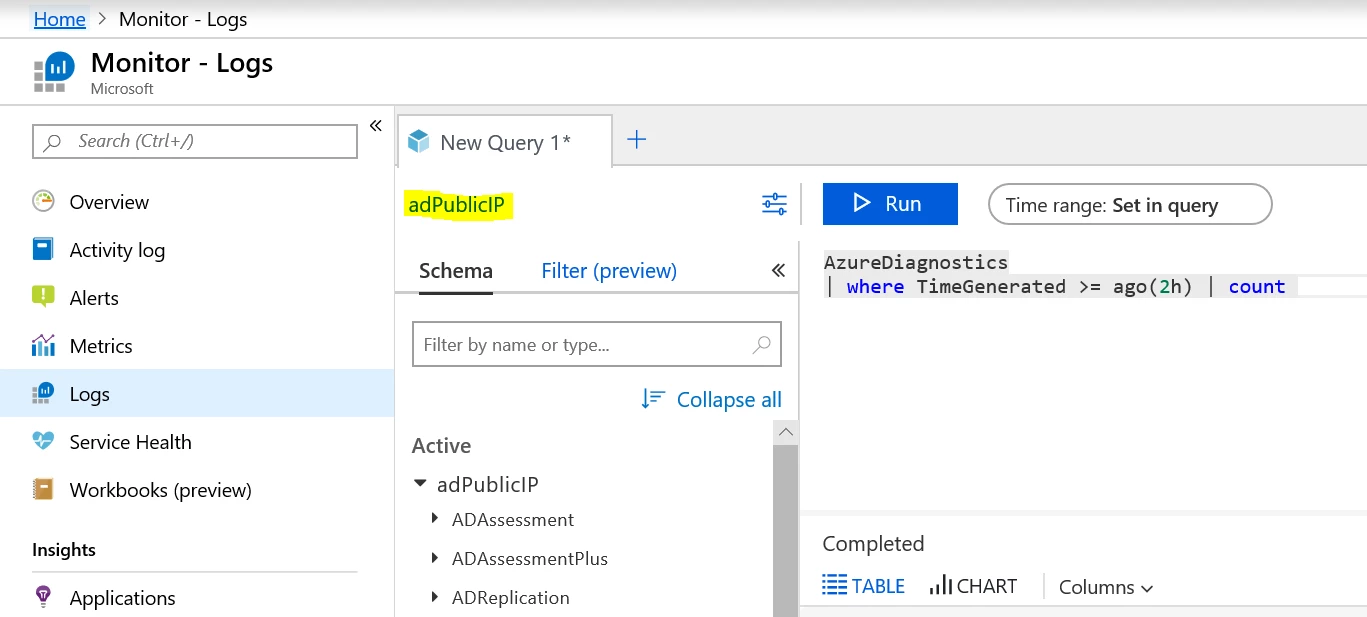Viewport: 1367px width, 617px height.
Task: Click the Monitor Logs header icon
Action: pyautogui.click(x=54, y=71)
